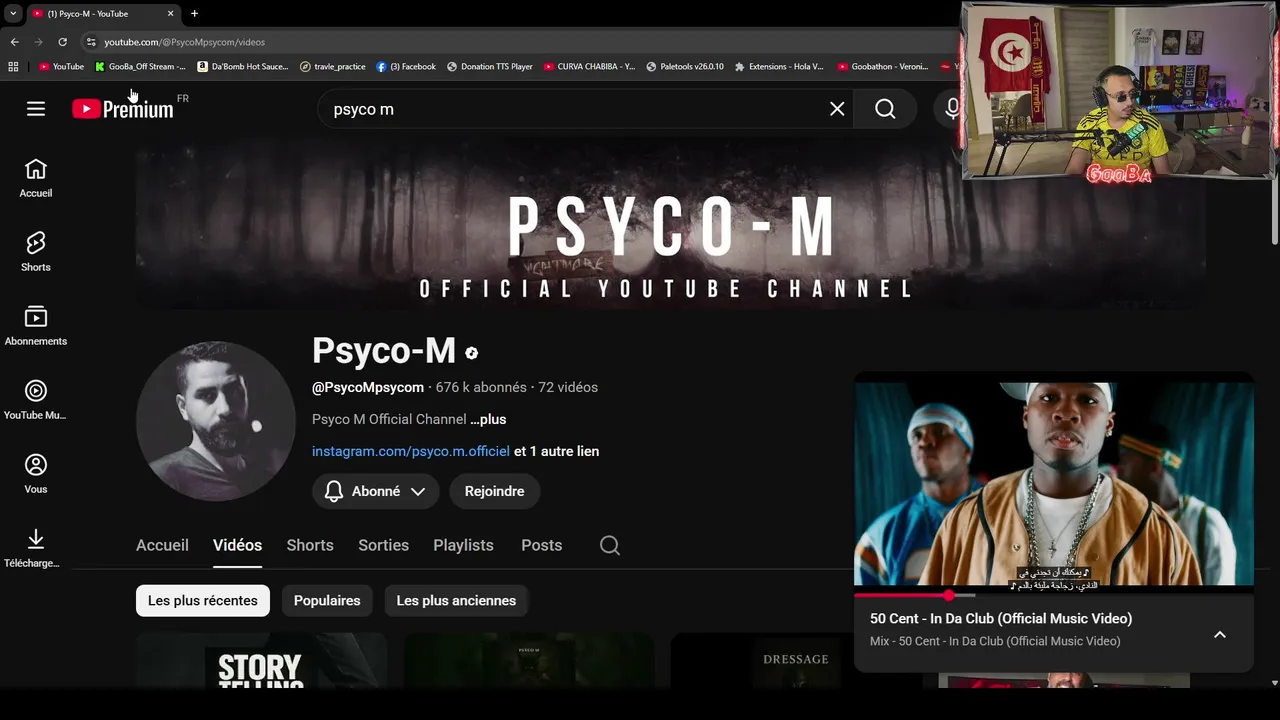The width and height of the screenshot is (1280, 720).
Task: Switch to channel Shorts tab
Action: coord(310,545)
